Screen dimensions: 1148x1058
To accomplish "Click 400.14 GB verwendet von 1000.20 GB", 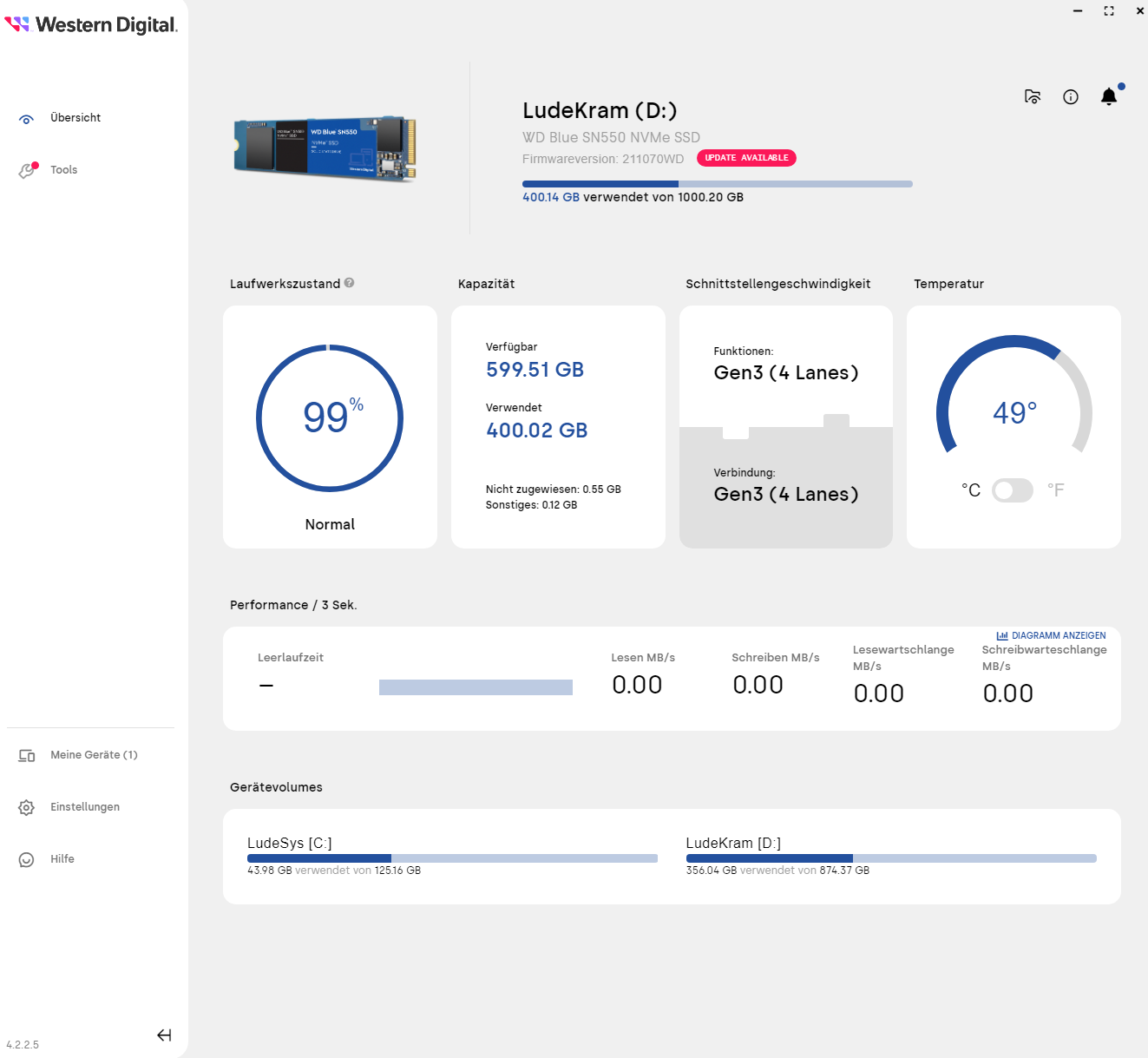I will 633,197.
